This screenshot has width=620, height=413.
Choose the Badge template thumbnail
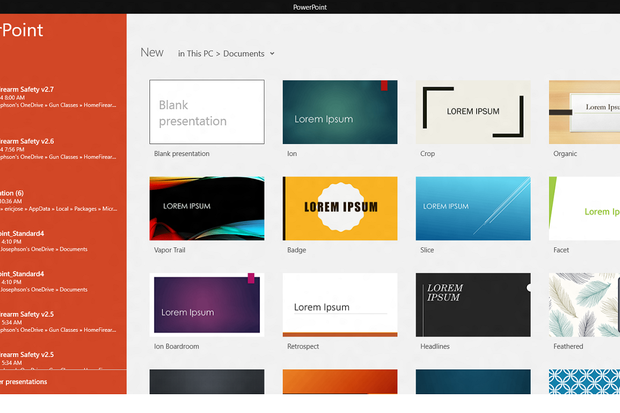[x=340, y=208]
